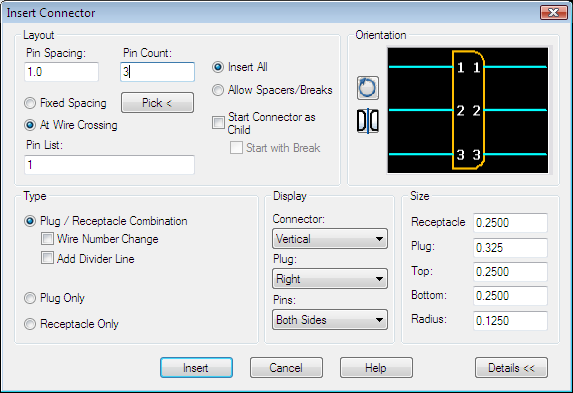Click the Insert button

[196, 367]
